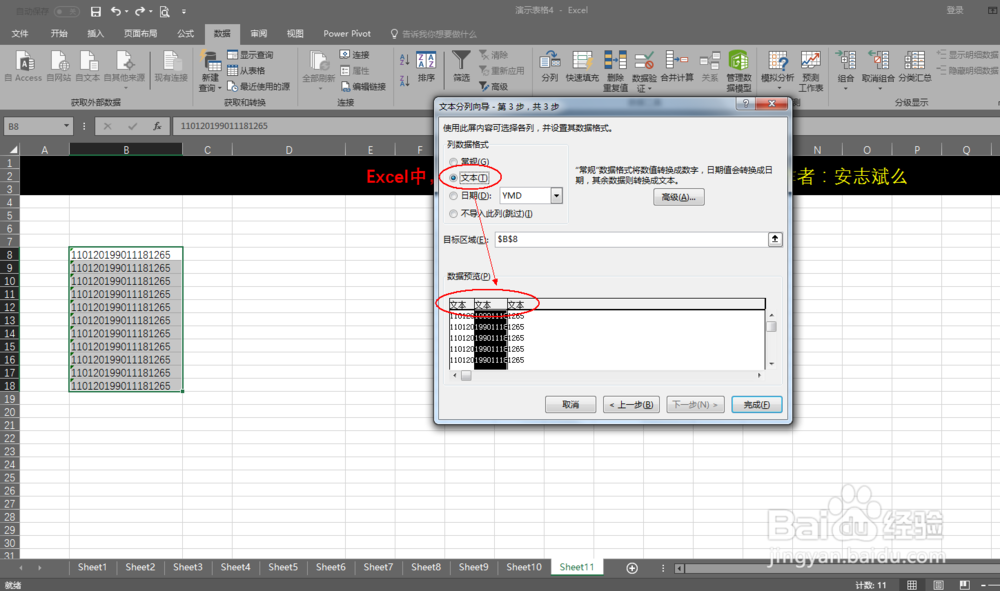This screenshot has height=591, width=1000.
Task: Click the Undo arrow icon
Action: 115,11
